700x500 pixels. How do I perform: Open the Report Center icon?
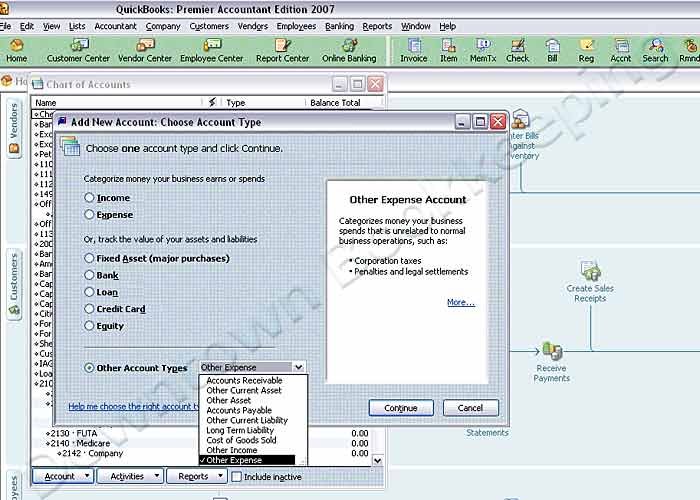pos(282,50)
